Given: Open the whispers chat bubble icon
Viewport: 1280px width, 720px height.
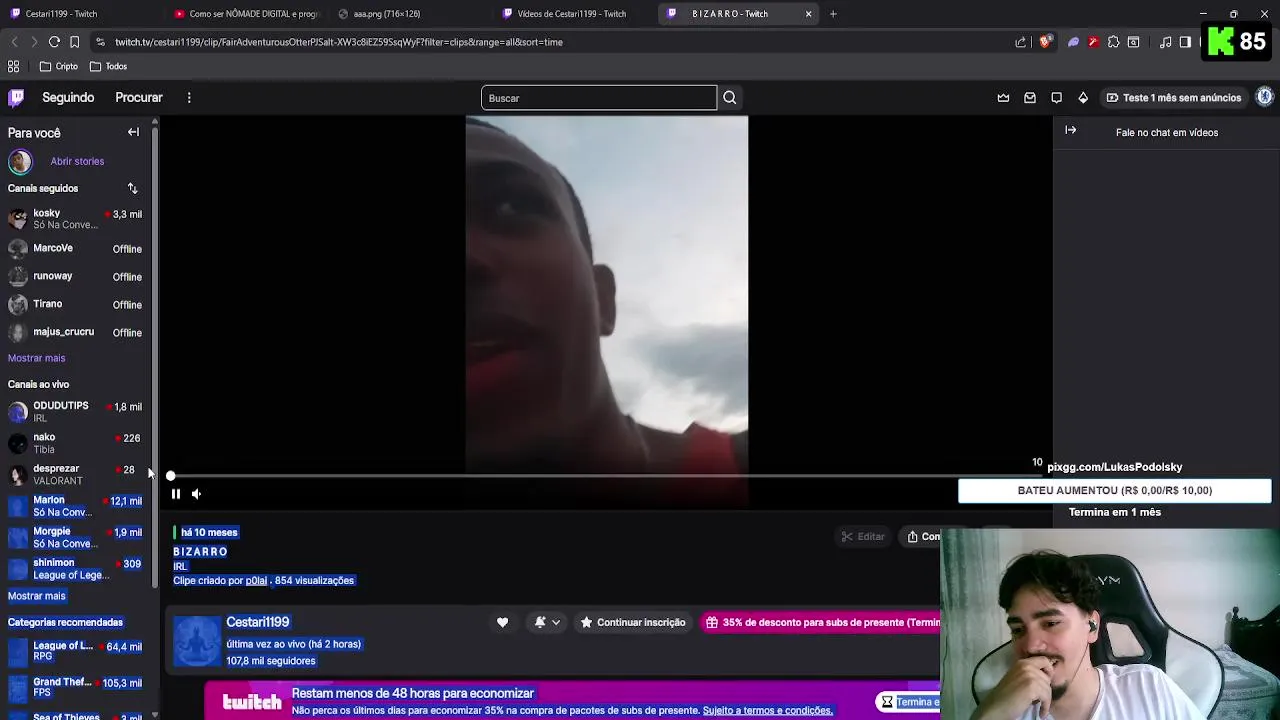Looking at the screenshot, I should tap(1056, 97).
